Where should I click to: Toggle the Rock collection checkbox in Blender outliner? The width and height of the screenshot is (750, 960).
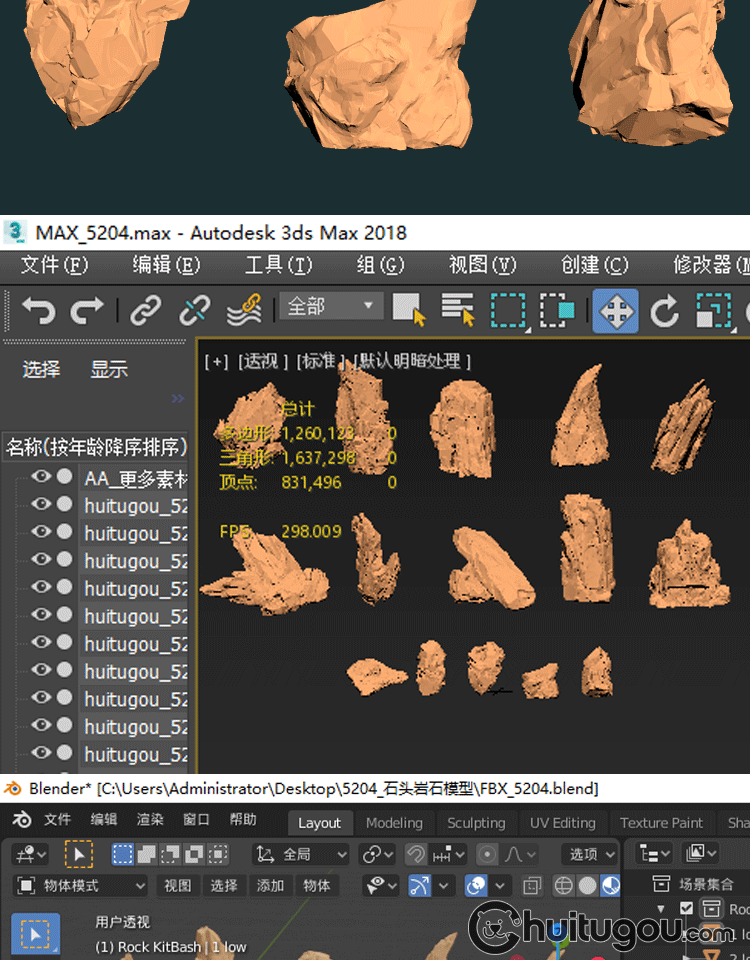tap(686, 908)
